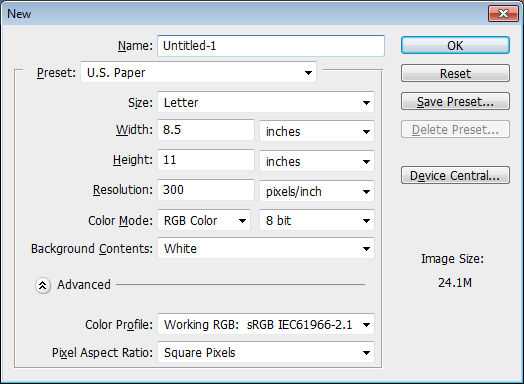Open the Resolution units pixels/inch dropdown
The image size is (524, 384).
coord(317,191)
